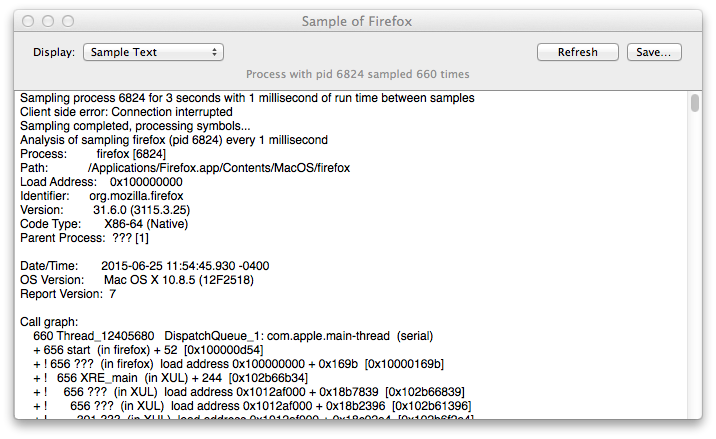Click the "Process: firefox [6824]" line
Image resolution: width=716 pixels, height=439 pixels.
[x=93, y=154]
